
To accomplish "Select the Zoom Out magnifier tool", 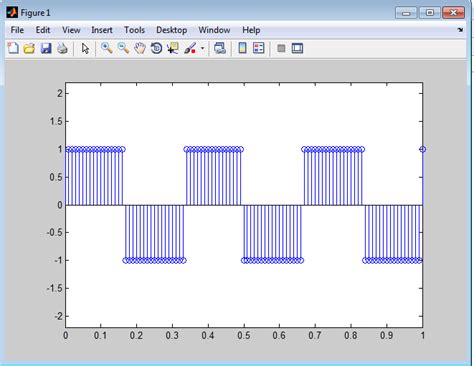I will tap(123, 48).
